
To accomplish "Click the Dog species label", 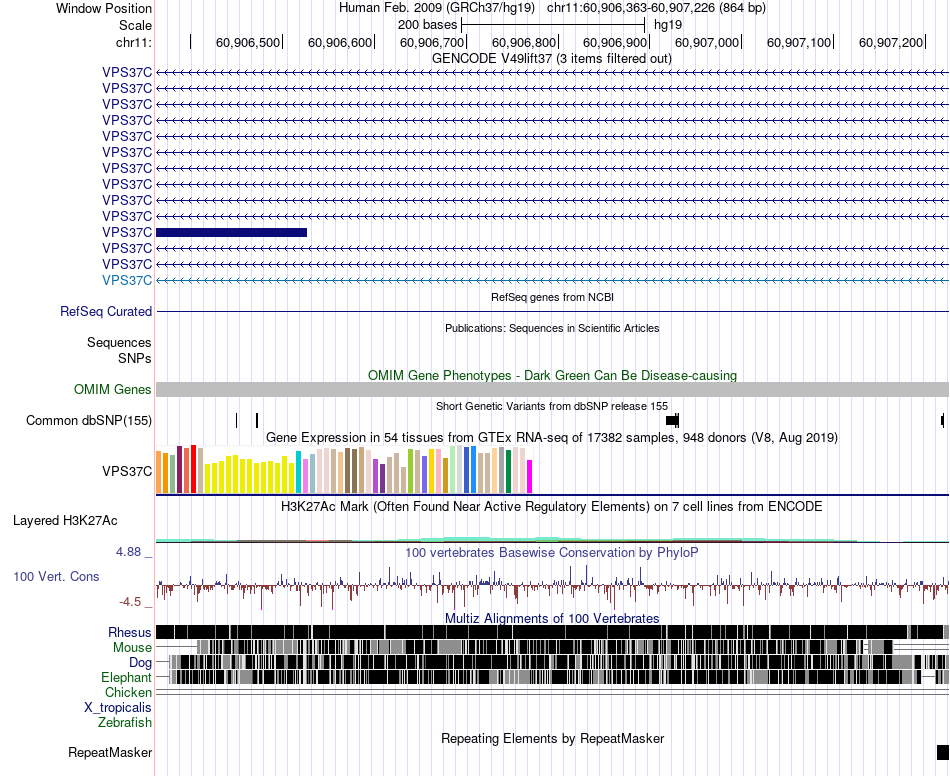I will pos(141,663).
